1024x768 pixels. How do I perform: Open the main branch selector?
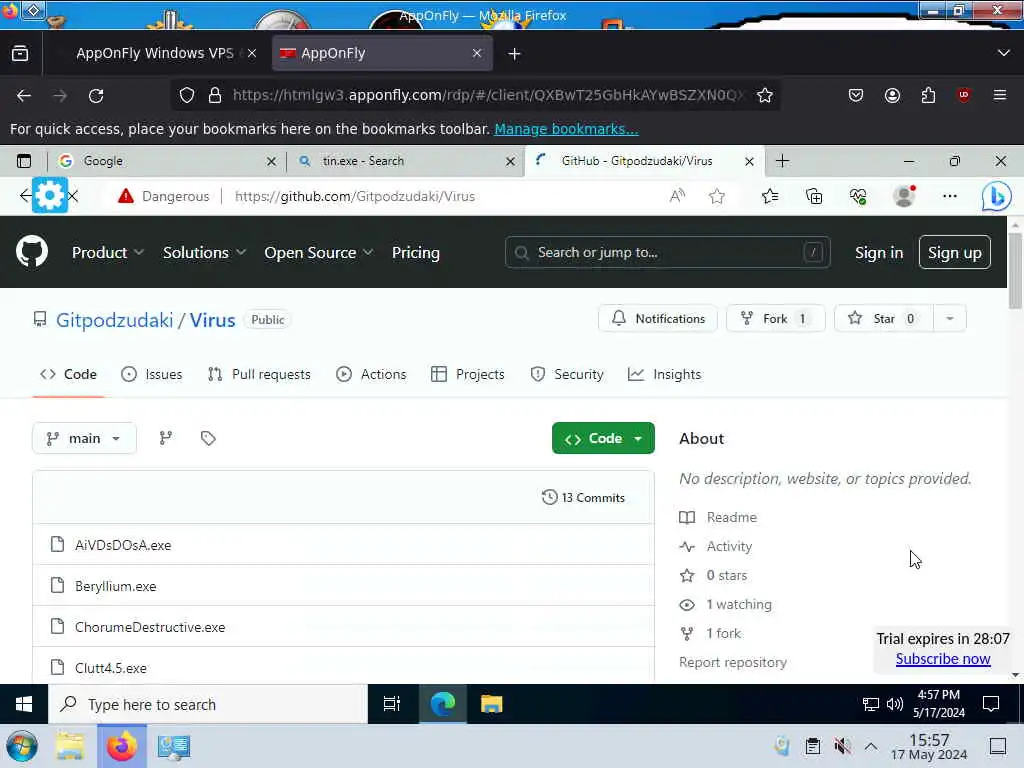point(84,438)
